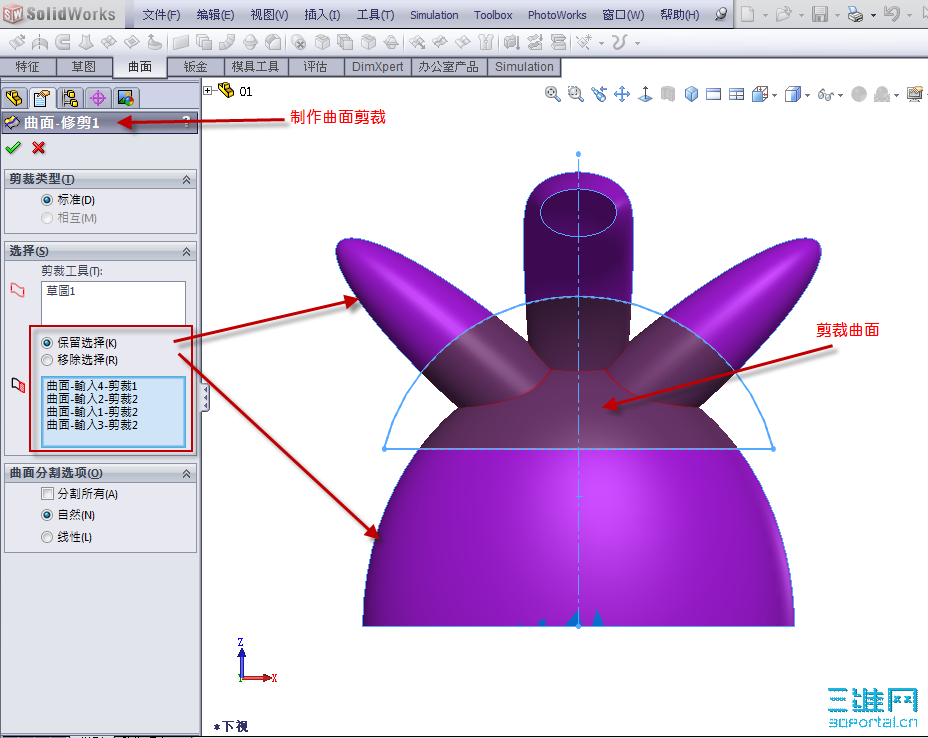Viewport: 928px width, 738px height.
Task: Click the Hide/Show Items glasses icon
Action: (825, 94)
